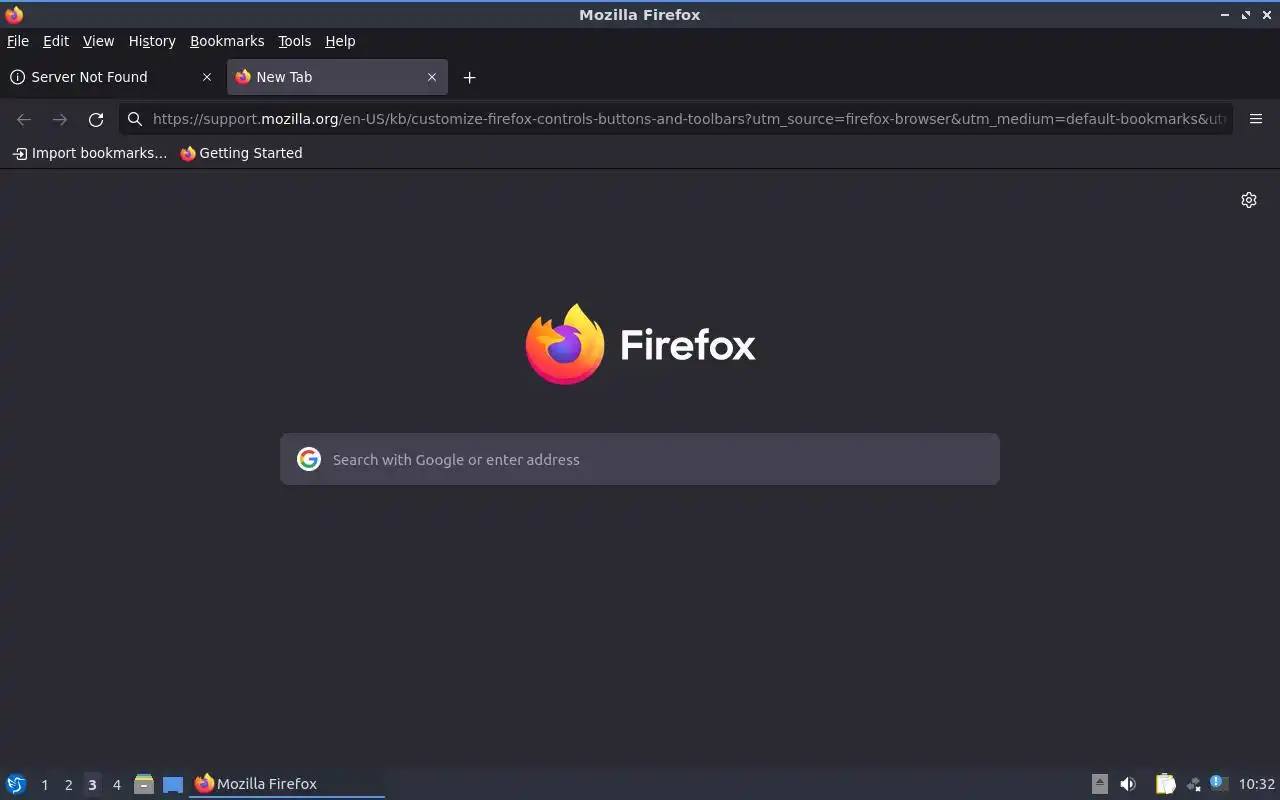Close the New Tab tab
1280x800 pixels.
[432, 77]
